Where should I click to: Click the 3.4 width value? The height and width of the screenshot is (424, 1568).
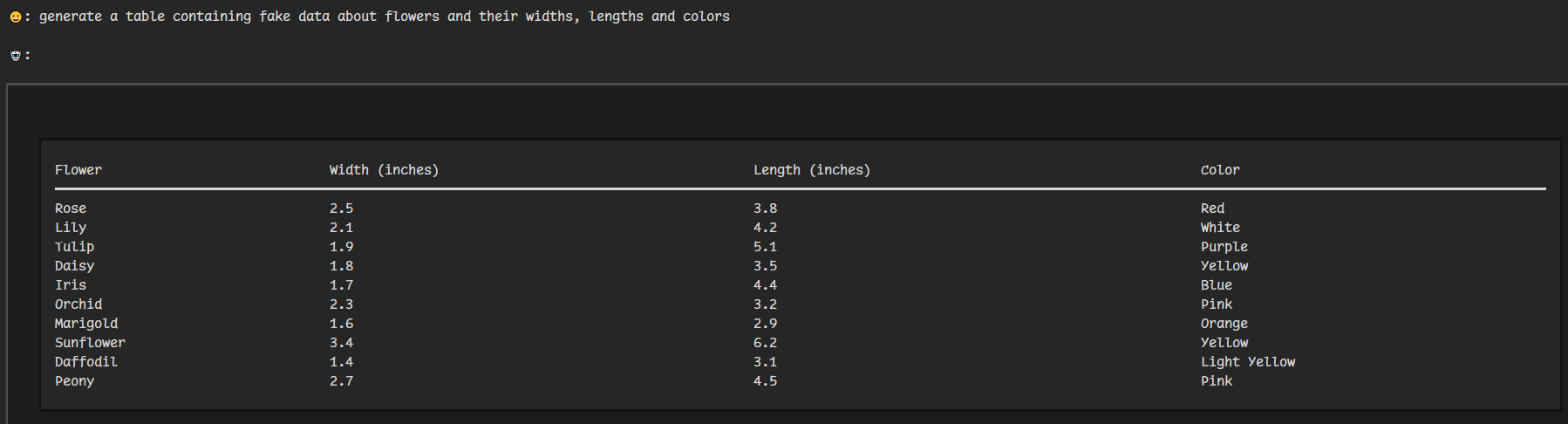click(x=341, y=343)
